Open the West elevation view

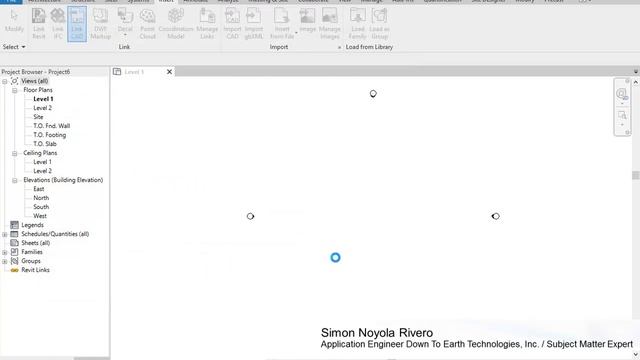40,216
